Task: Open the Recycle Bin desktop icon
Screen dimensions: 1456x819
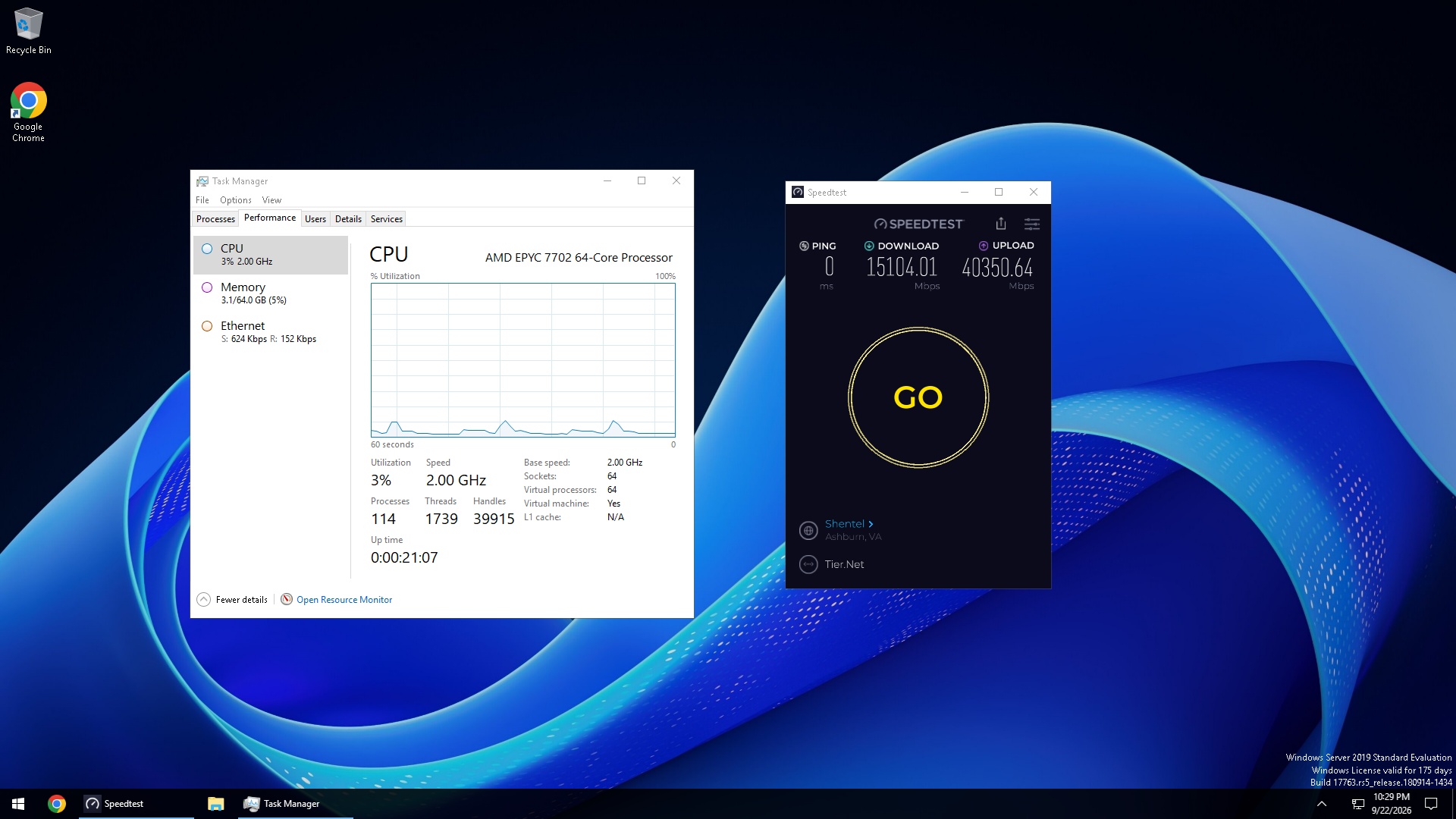Action: pos(29,31)
